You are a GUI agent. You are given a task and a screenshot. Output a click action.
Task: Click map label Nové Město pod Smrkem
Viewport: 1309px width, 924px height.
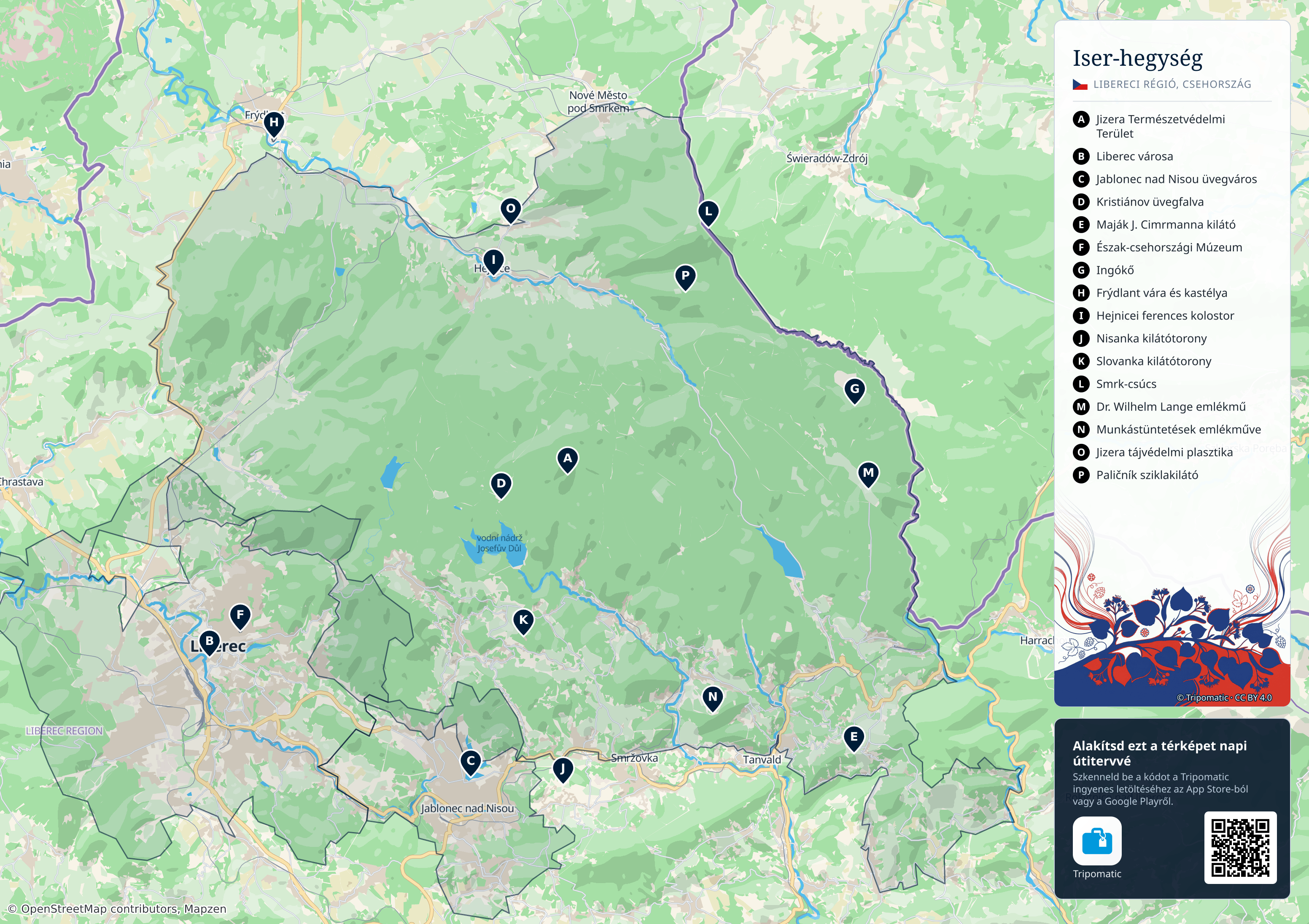click(x=598, y=102)
